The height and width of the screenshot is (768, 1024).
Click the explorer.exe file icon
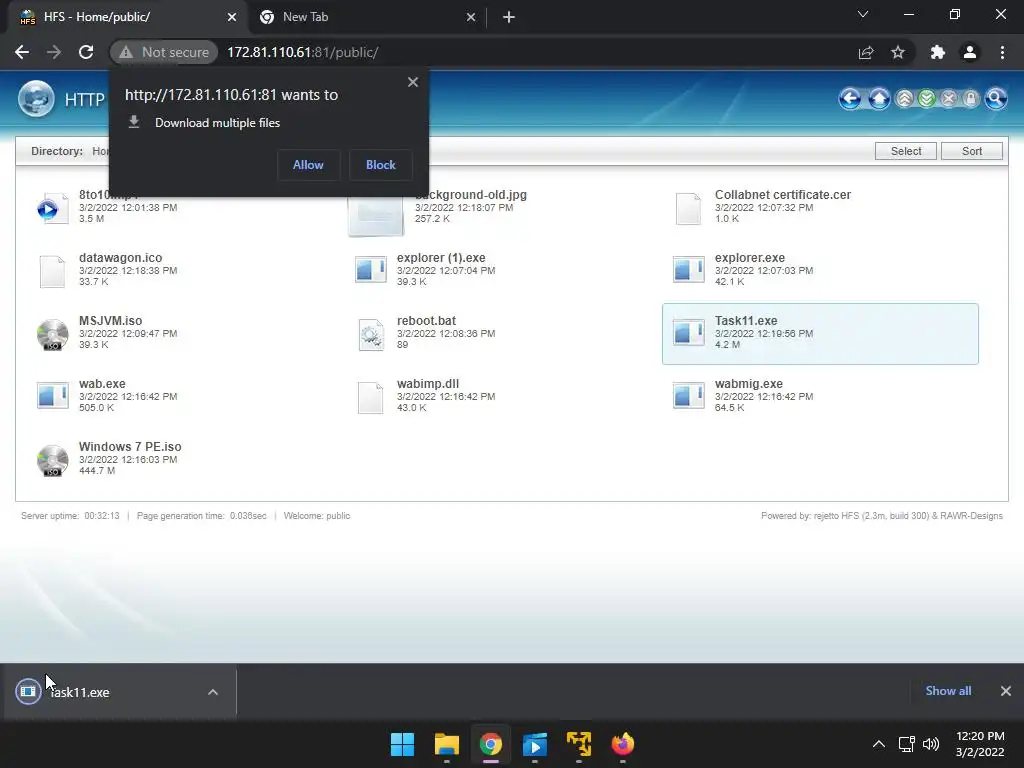688,269
